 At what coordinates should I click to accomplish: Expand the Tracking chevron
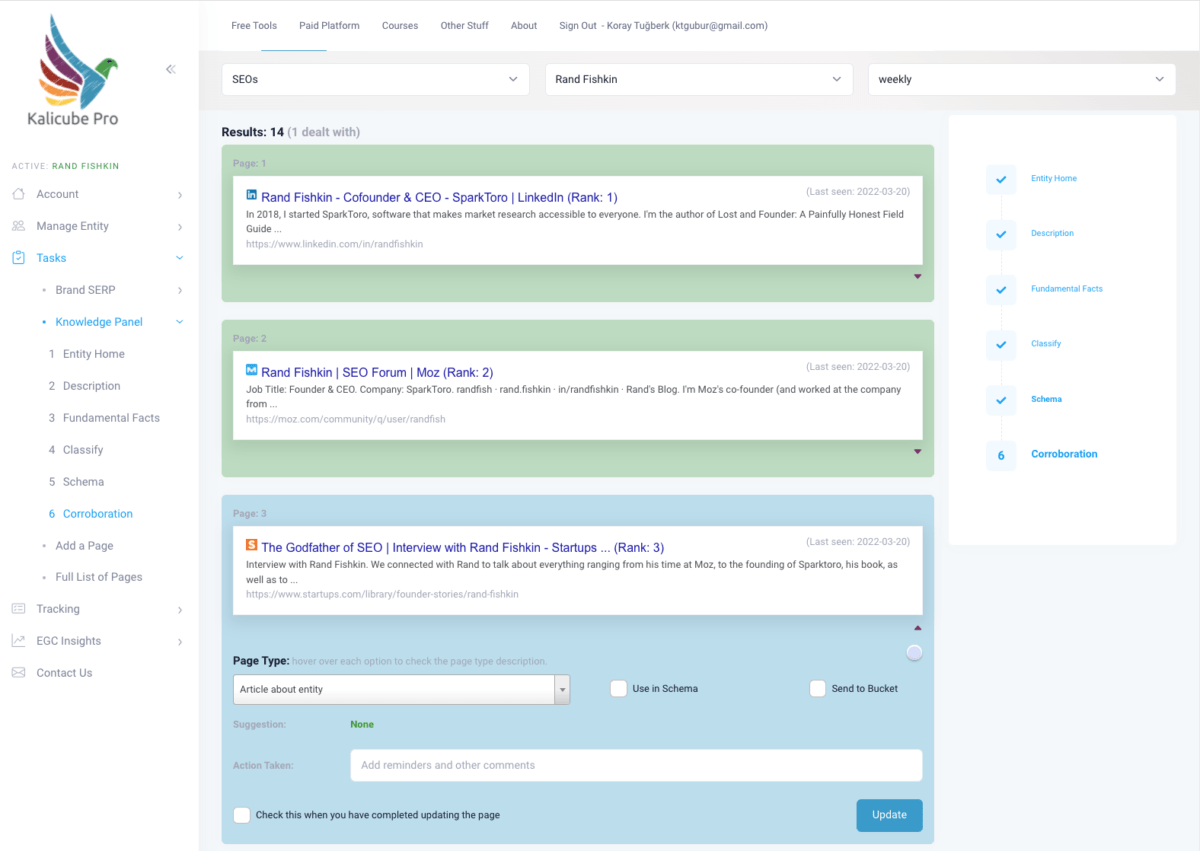pos(180,609)
